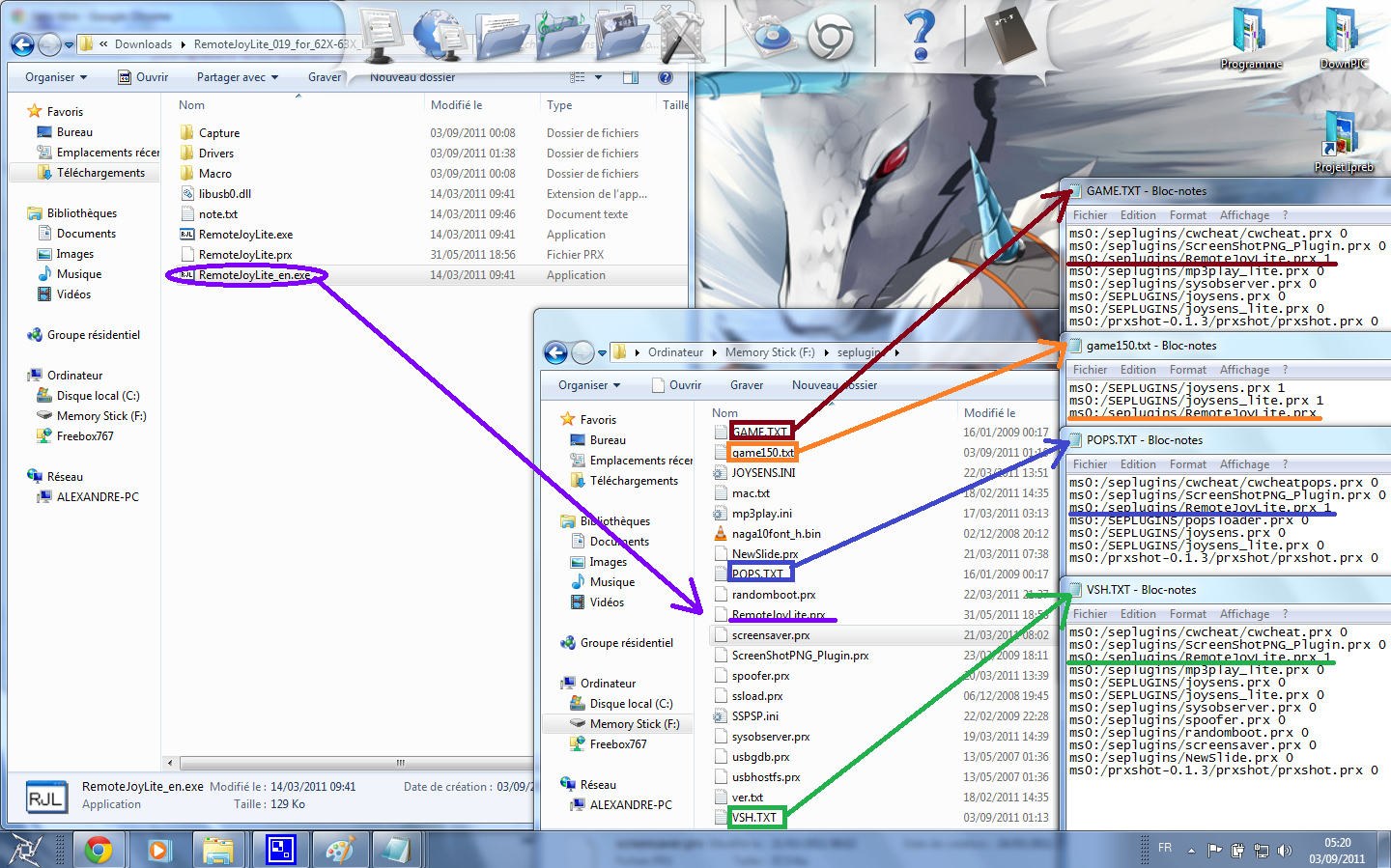Open the Format menu in POPS.TXT Notepad

point(1187,464)
